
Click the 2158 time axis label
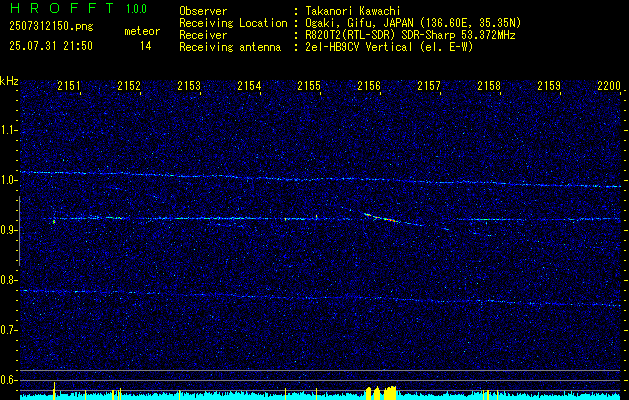pos(489,86)
